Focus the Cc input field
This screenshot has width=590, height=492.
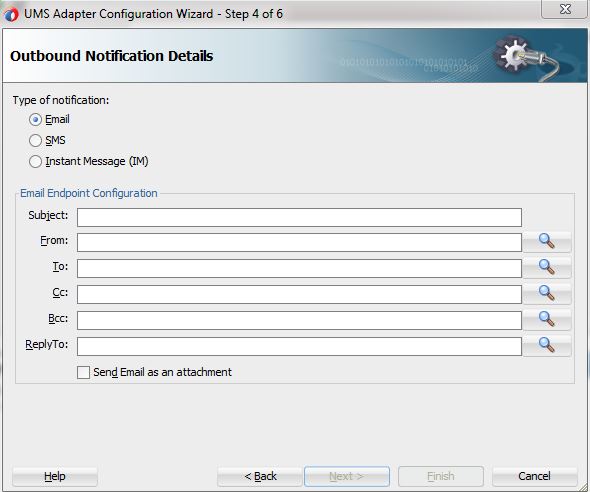[299, 295]
